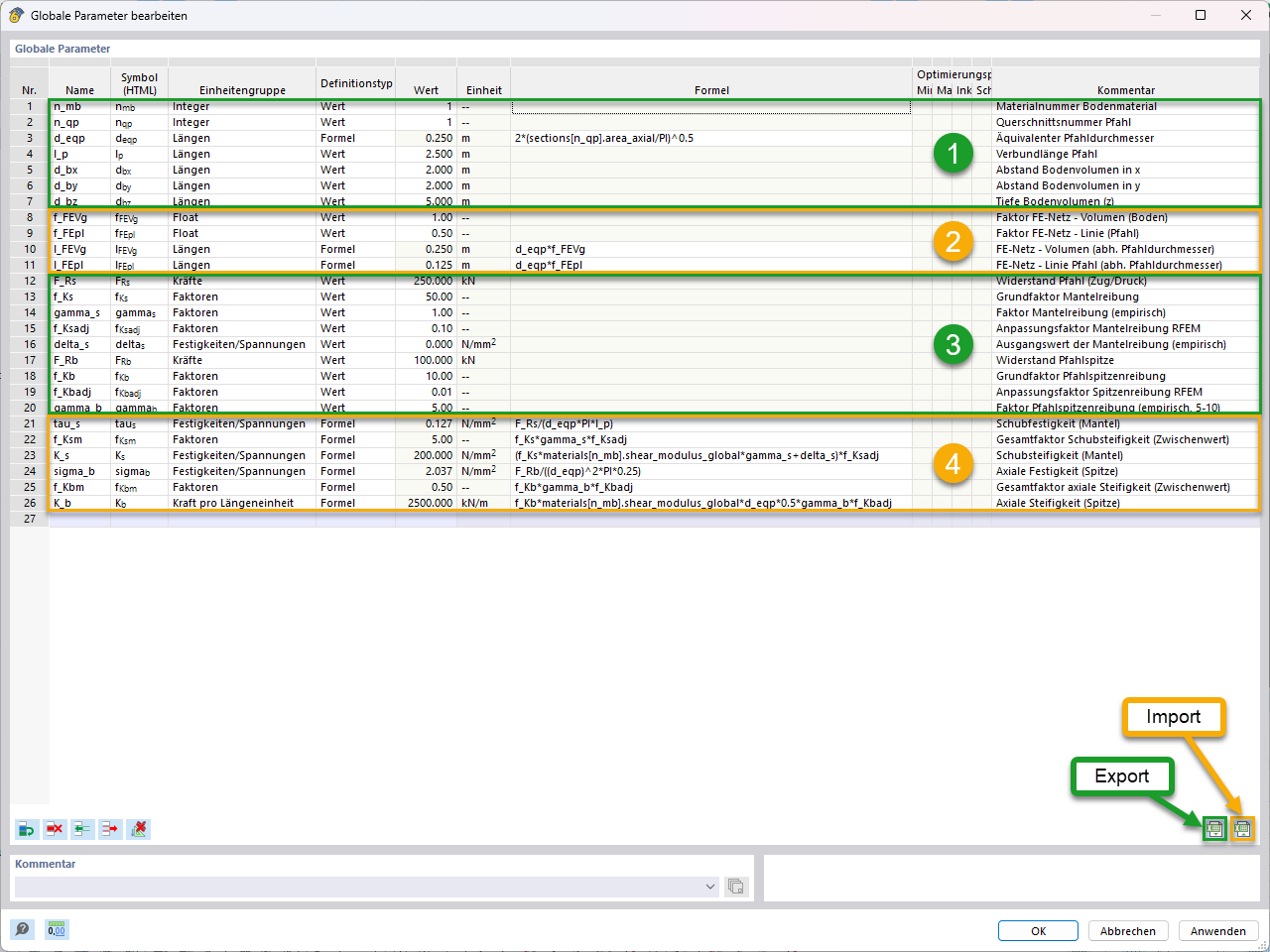
Task: Click the application icon in the title bar
Action: click(x=17, y=15)
